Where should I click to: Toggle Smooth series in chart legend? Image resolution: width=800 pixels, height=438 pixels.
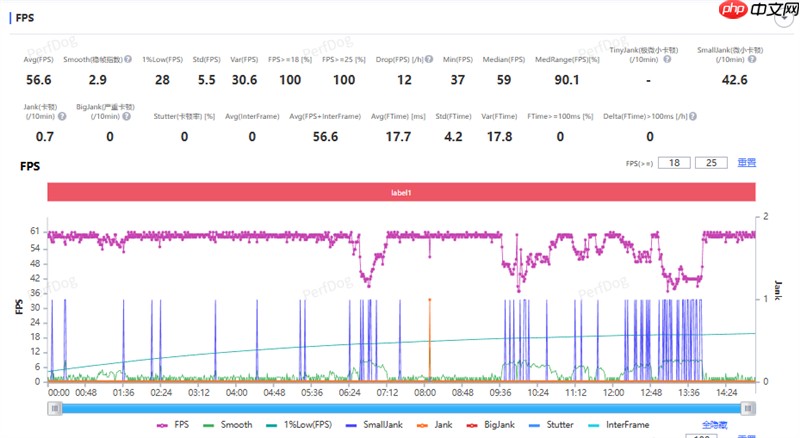[x=228, y=424]
